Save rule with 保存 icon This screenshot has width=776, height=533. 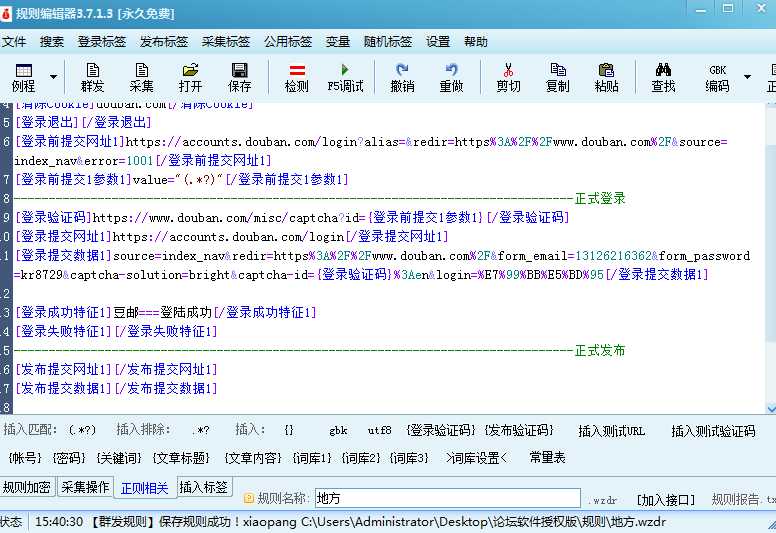[x=240, y=78]
